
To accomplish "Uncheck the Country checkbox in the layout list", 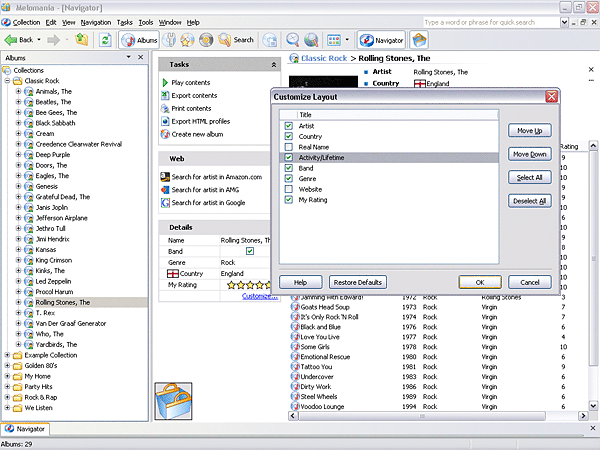I will pos(289,136).
